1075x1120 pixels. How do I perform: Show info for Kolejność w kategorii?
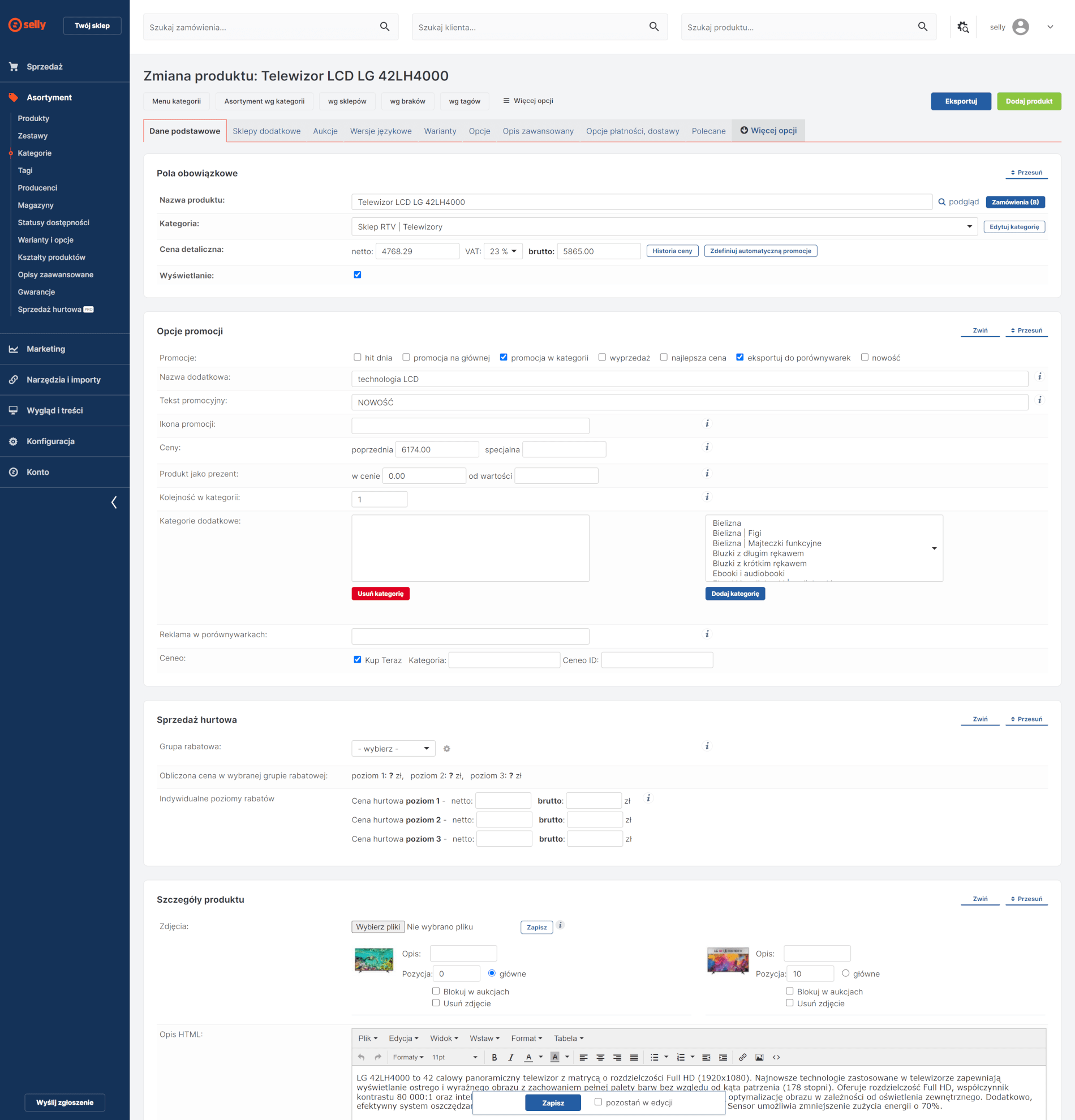pos(707,496)
